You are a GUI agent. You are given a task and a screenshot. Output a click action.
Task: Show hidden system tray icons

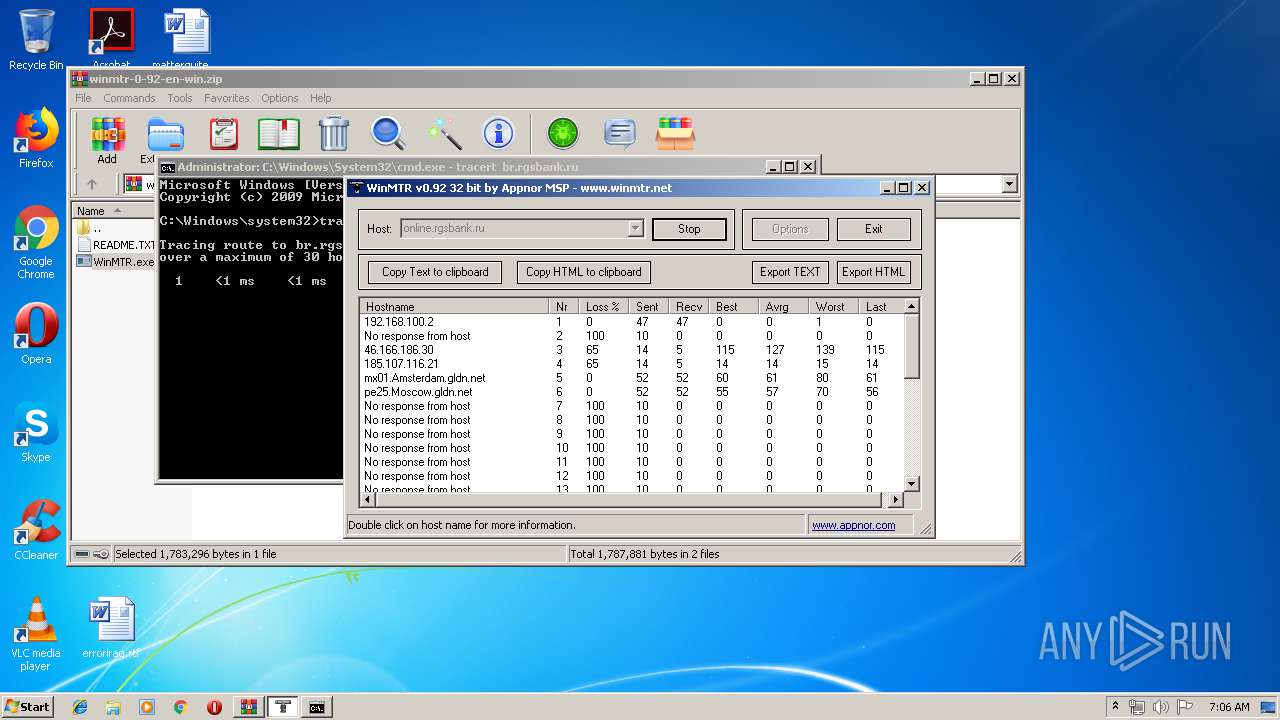pyautogui.click(x=1115, y=707)
